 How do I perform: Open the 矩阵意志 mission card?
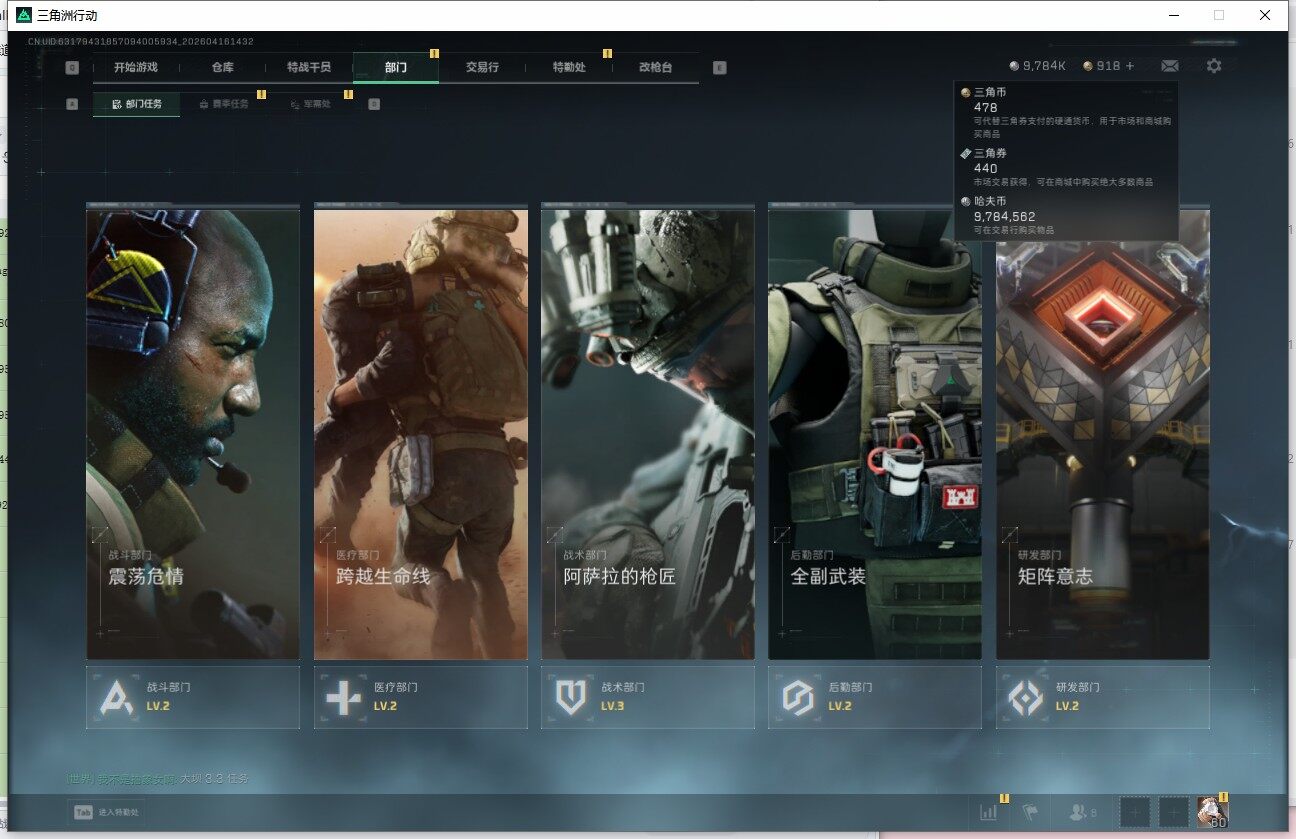coord(1103,434)
